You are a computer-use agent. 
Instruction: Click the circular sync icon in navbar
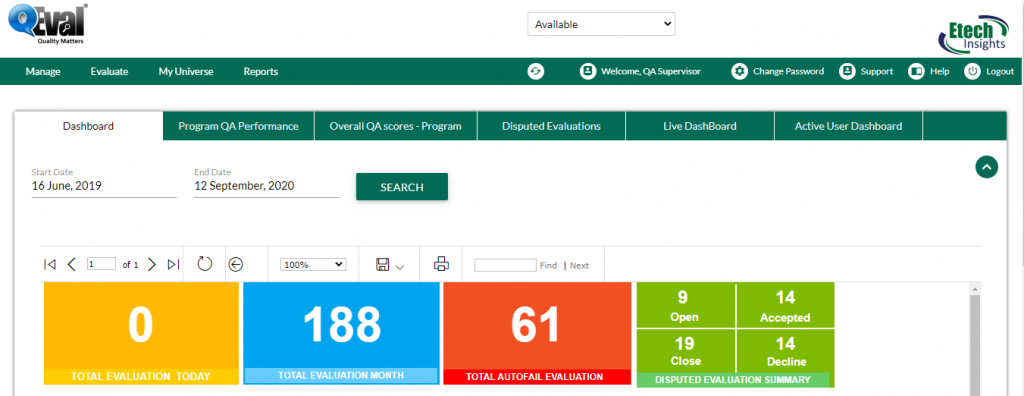(536, 71)
